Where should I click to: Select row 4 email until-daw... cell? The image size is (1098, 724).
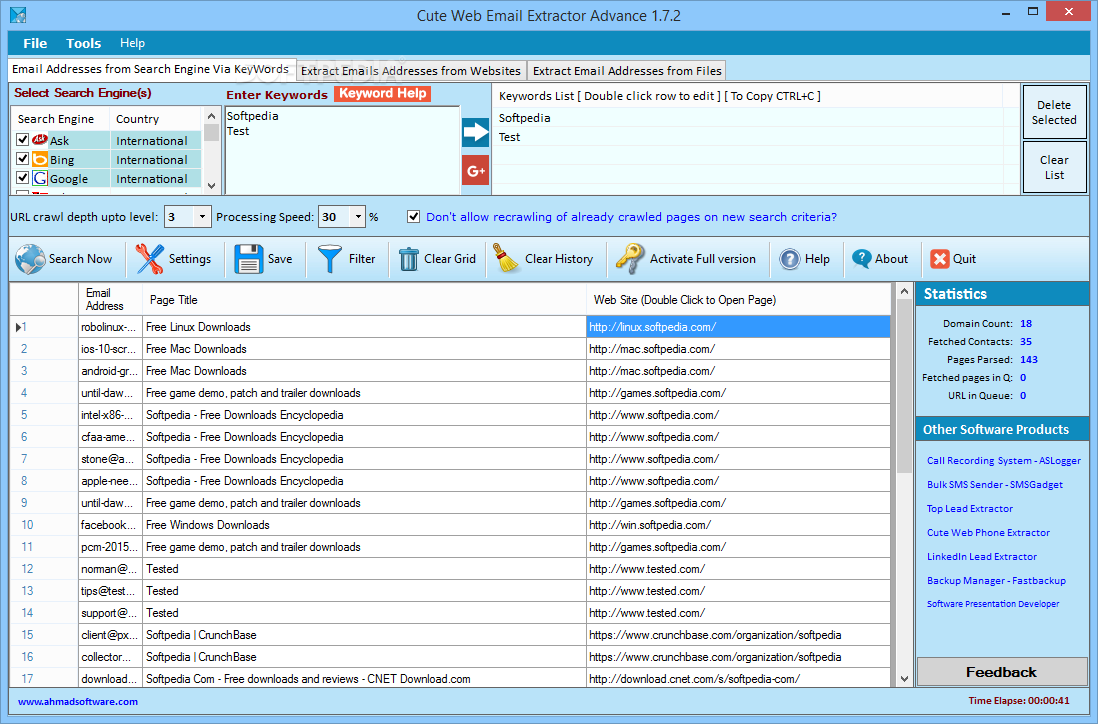click(111, 393)
